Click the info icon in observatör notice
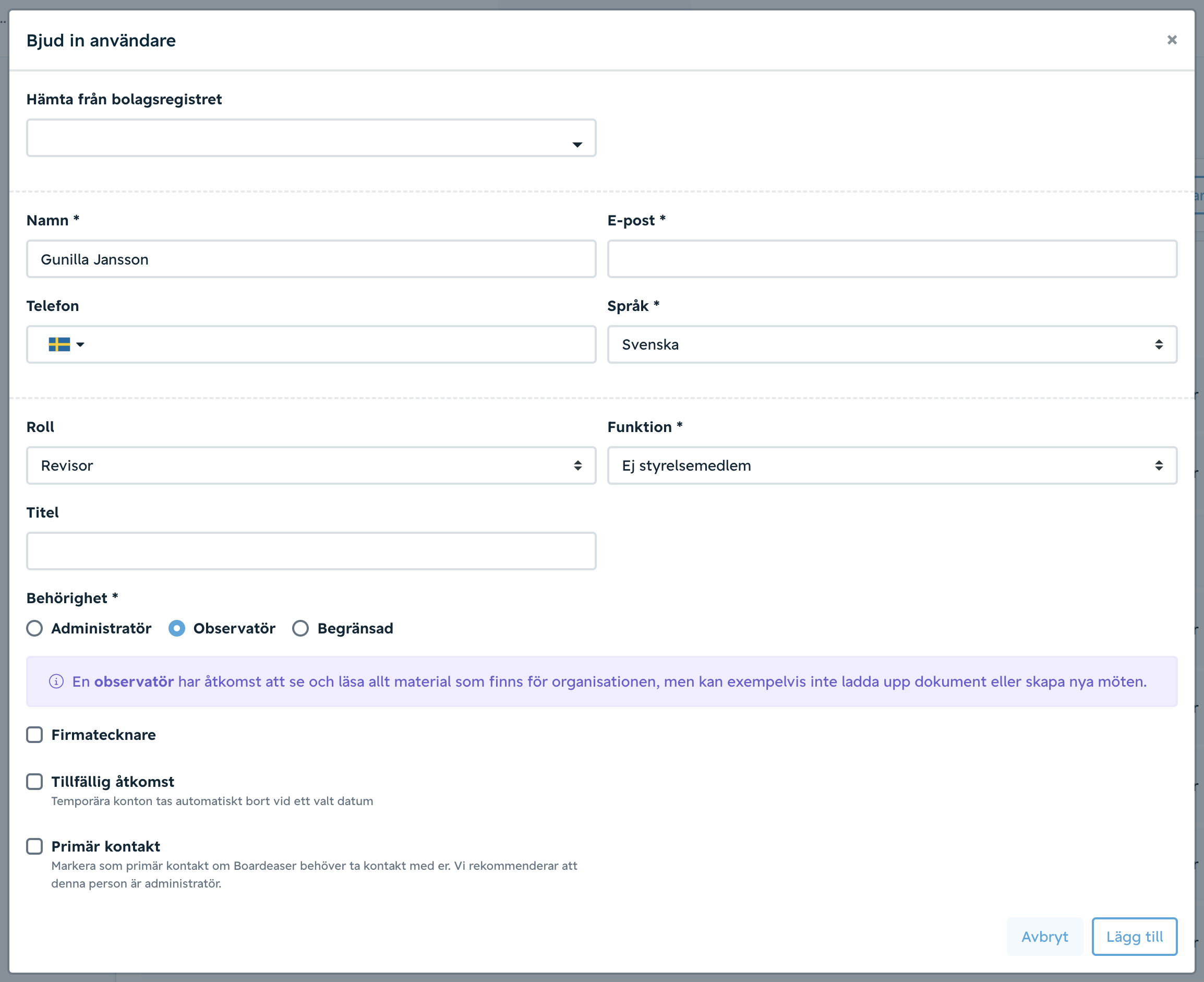This screenshot has width=1204, height=982. (x=56, y=681)
